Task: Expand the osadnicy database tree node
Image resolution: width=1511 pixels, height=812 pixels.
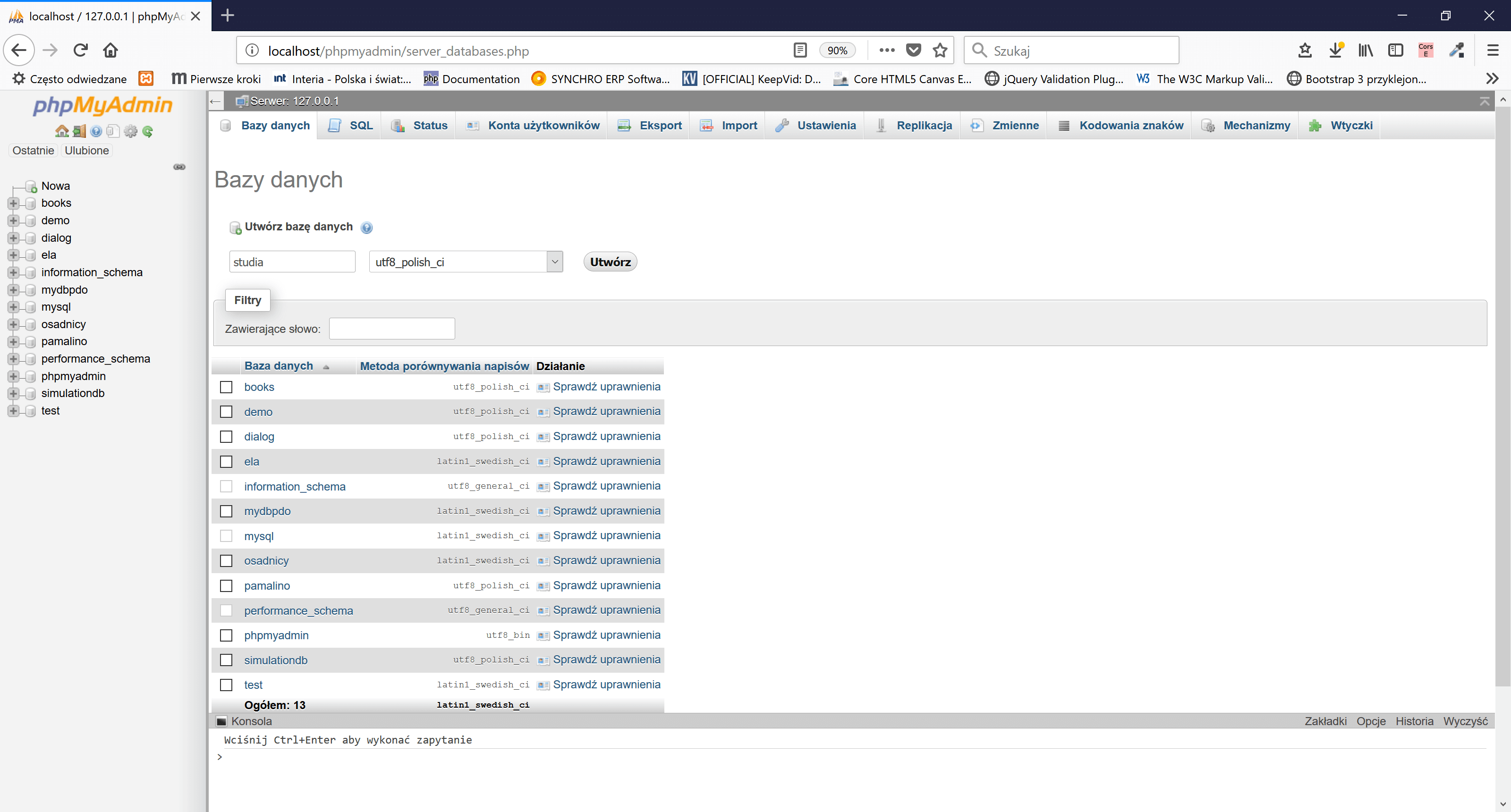Action: click(13, 325)
